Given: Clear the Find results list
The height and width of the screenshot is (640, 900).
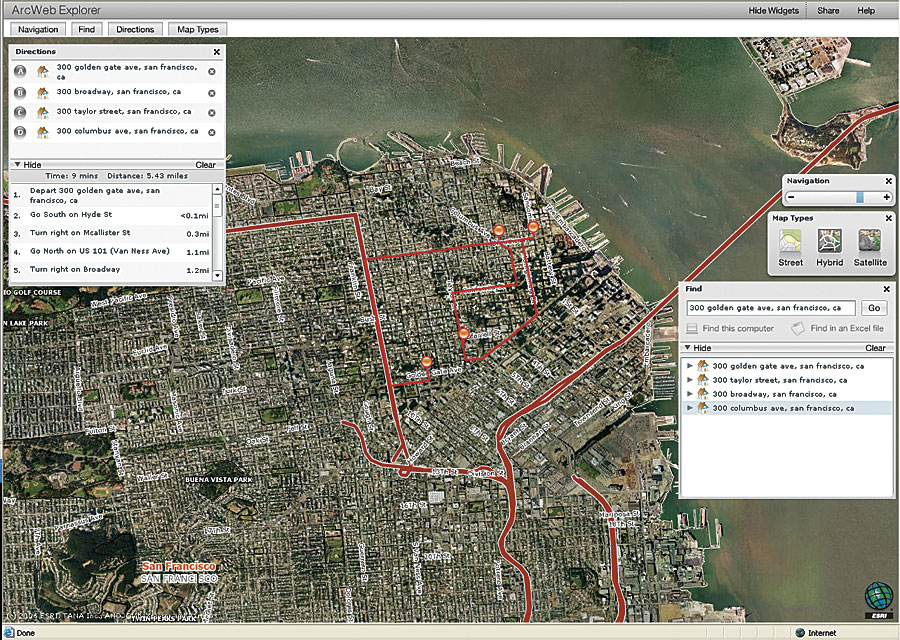Looking at the screenshot, I should pyautogui.click(x=875, y=348).
